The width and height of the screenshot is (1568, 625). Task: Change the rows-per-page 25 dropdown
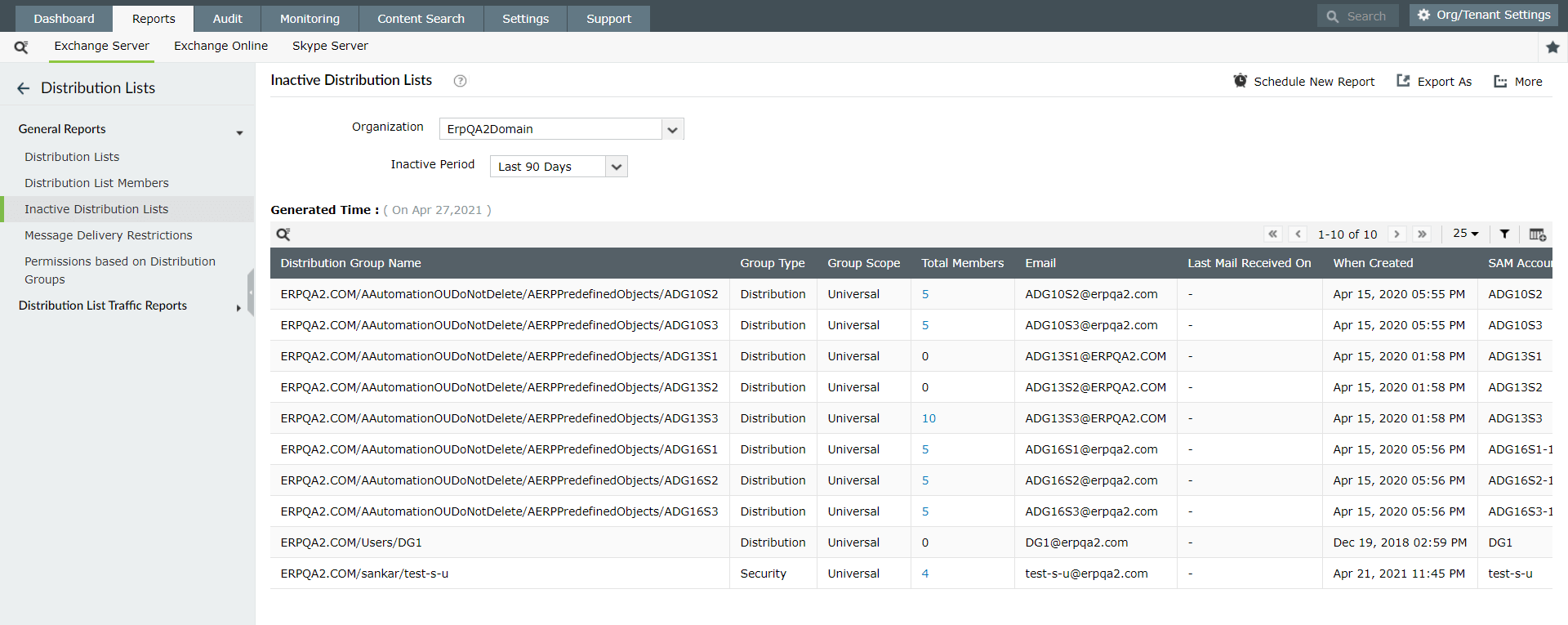[x=1465, y=234]
